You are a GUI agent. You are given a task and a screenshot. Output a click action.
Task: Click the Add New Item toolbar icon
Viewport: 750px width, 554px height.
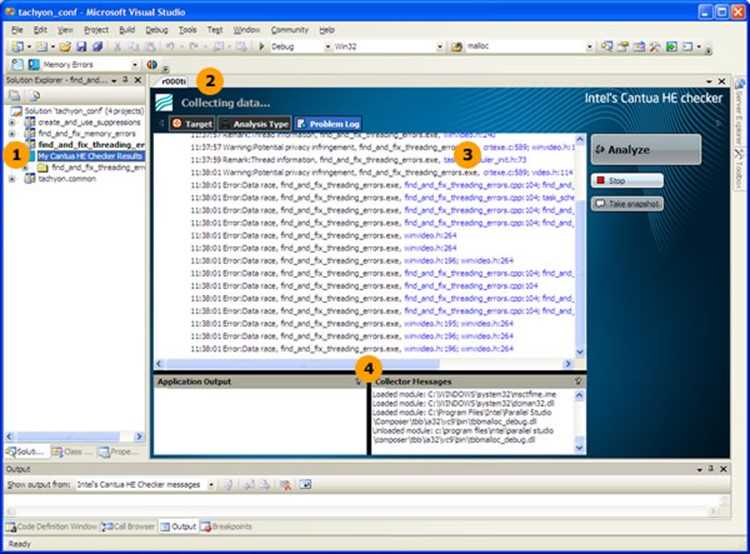pos(42,46)
